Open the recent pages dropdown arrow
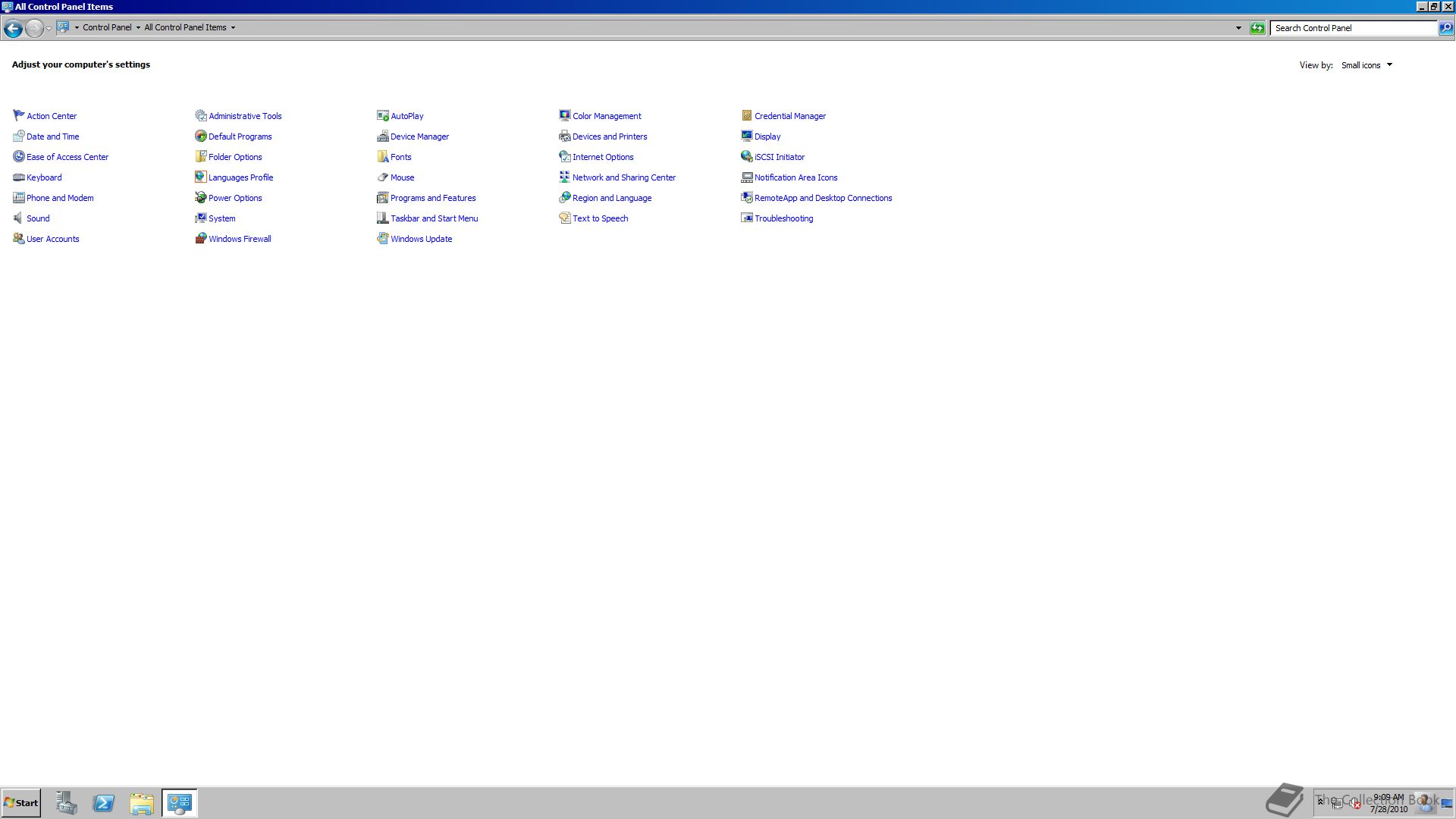Image resolution: width=1456 pixels, height=819 pixels. pyautogui.click(x=49, y=28)
